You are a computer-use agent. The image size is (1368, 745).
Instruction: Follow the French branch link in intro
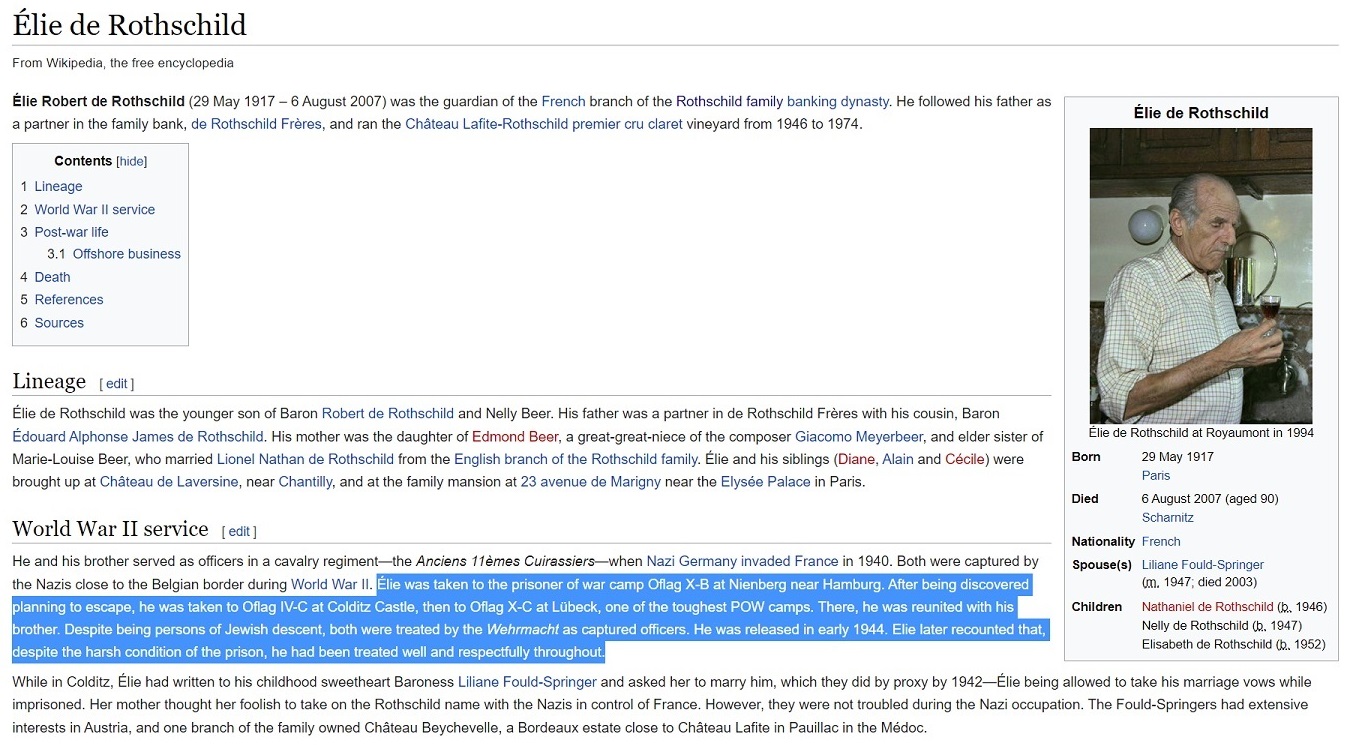563,101
